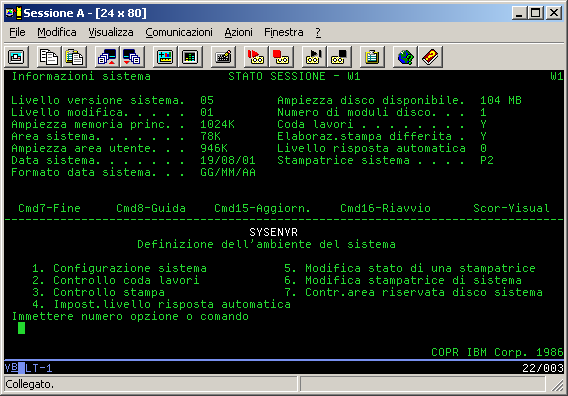Click the Cmd16-Riavvio hotspot text
Image resolution: width=568 pixels, height=396 pixels.
click(x=385, y=208)
